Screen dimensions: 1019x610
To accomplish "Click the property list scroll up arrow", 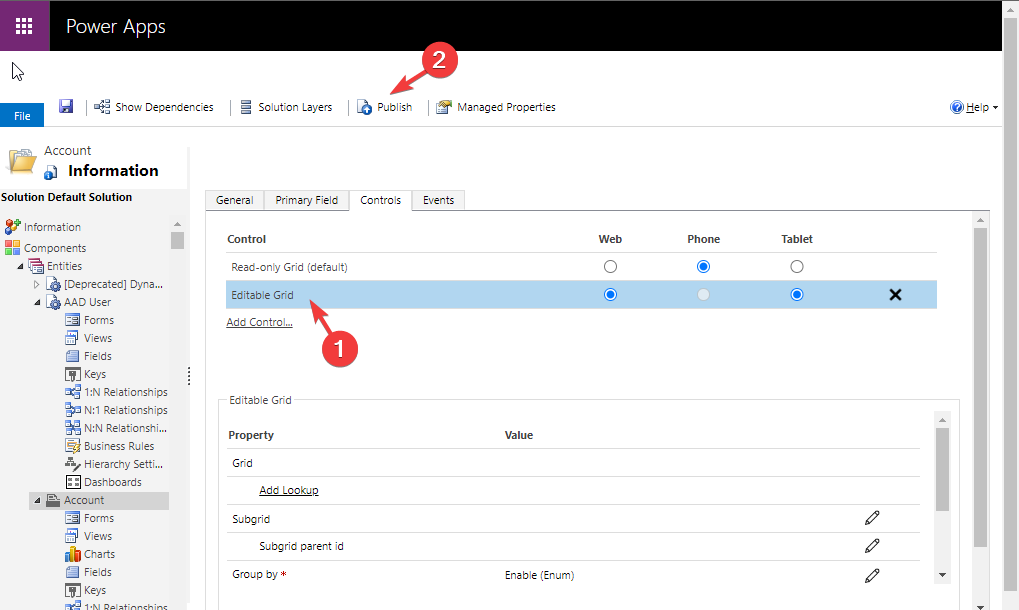I will (x=942, y=420).
